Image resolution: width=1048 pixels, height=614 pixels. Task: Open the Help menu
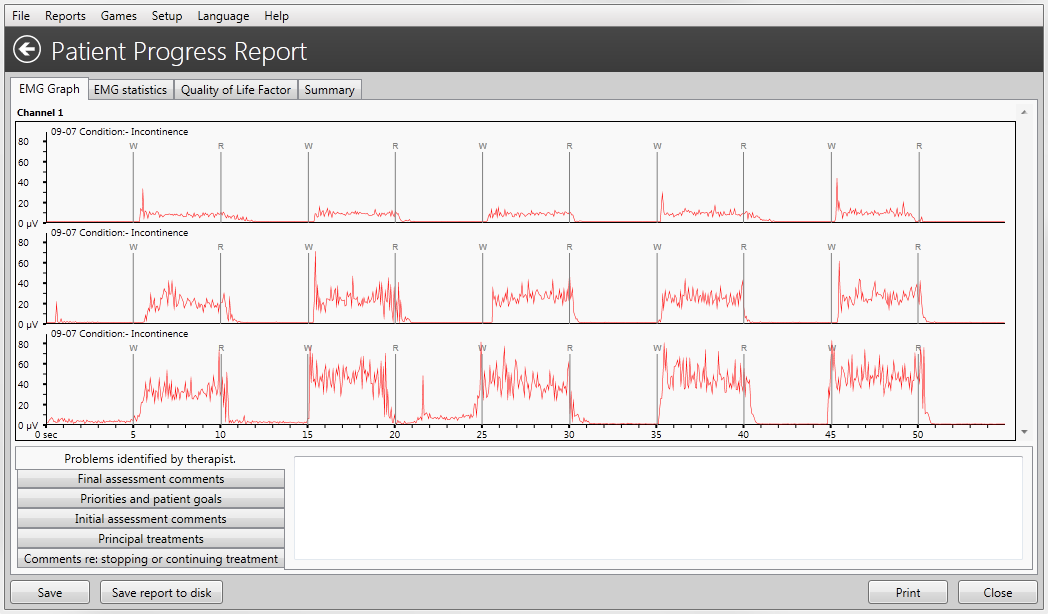(x=277, y=16)
